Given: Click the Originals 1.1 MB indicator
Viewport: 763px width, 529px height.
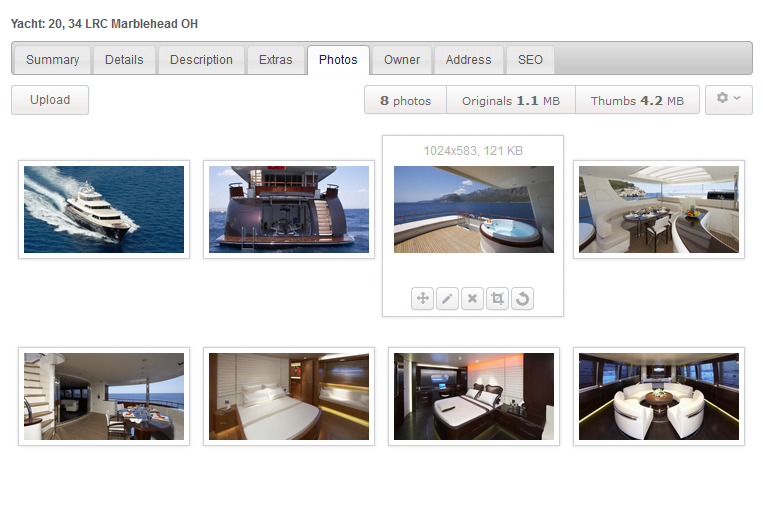Looking at the screenshot, I should click(x=511, y=100).
